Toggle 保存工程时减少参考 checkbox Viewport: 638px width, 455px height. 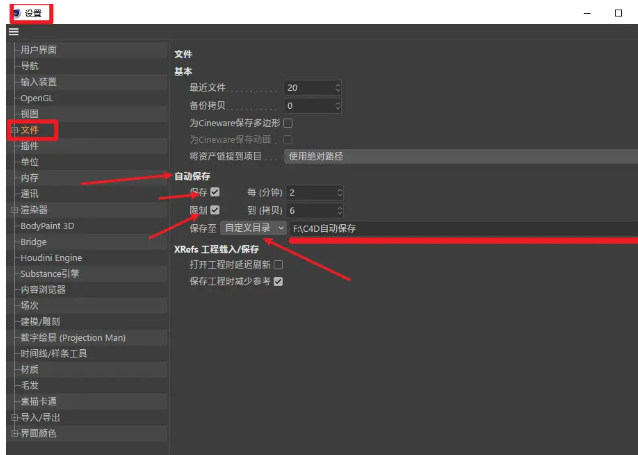278,282
